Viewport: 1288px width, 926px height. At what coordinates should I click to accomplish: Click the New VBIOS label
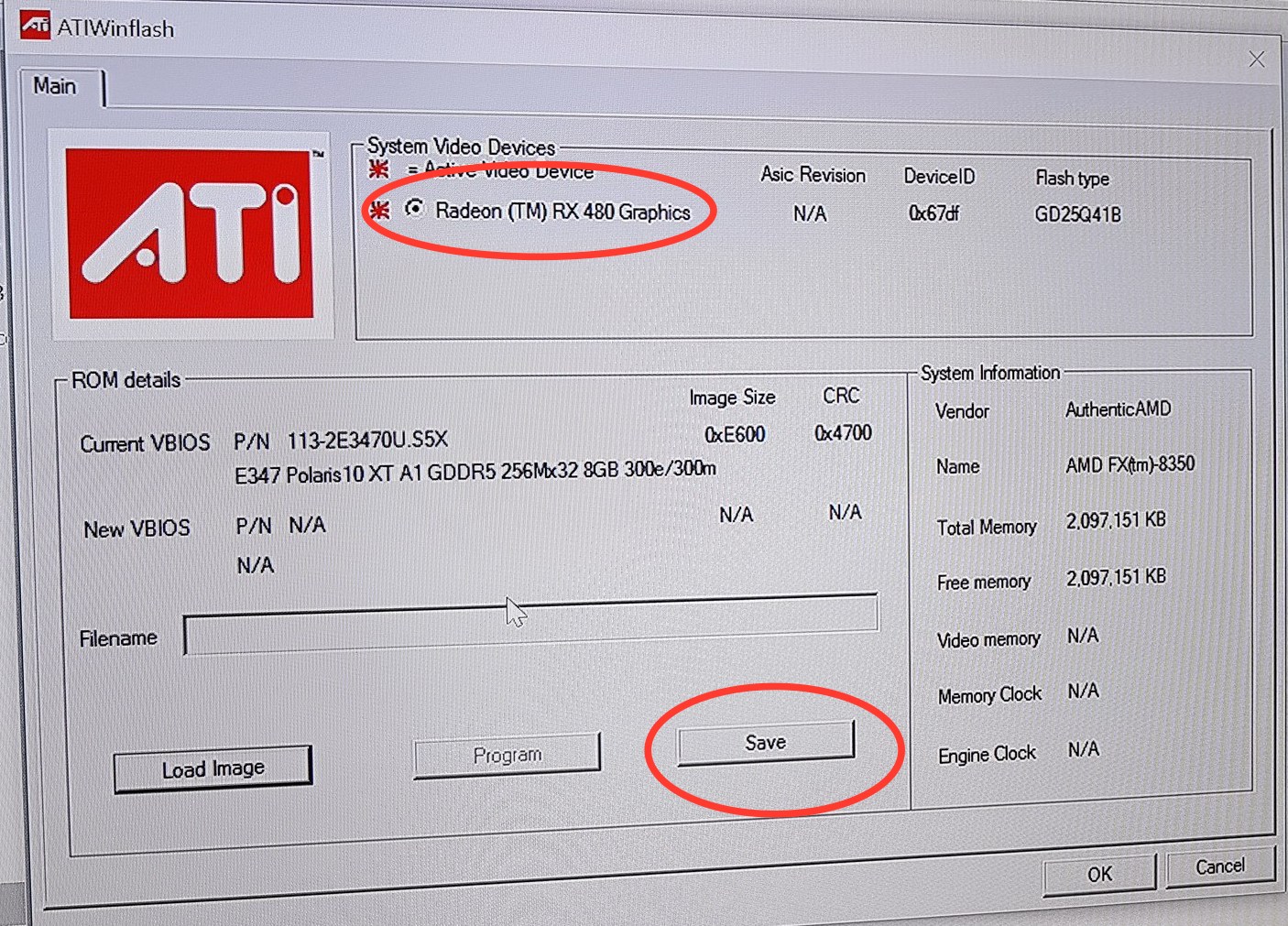click(x=136, y=528)
